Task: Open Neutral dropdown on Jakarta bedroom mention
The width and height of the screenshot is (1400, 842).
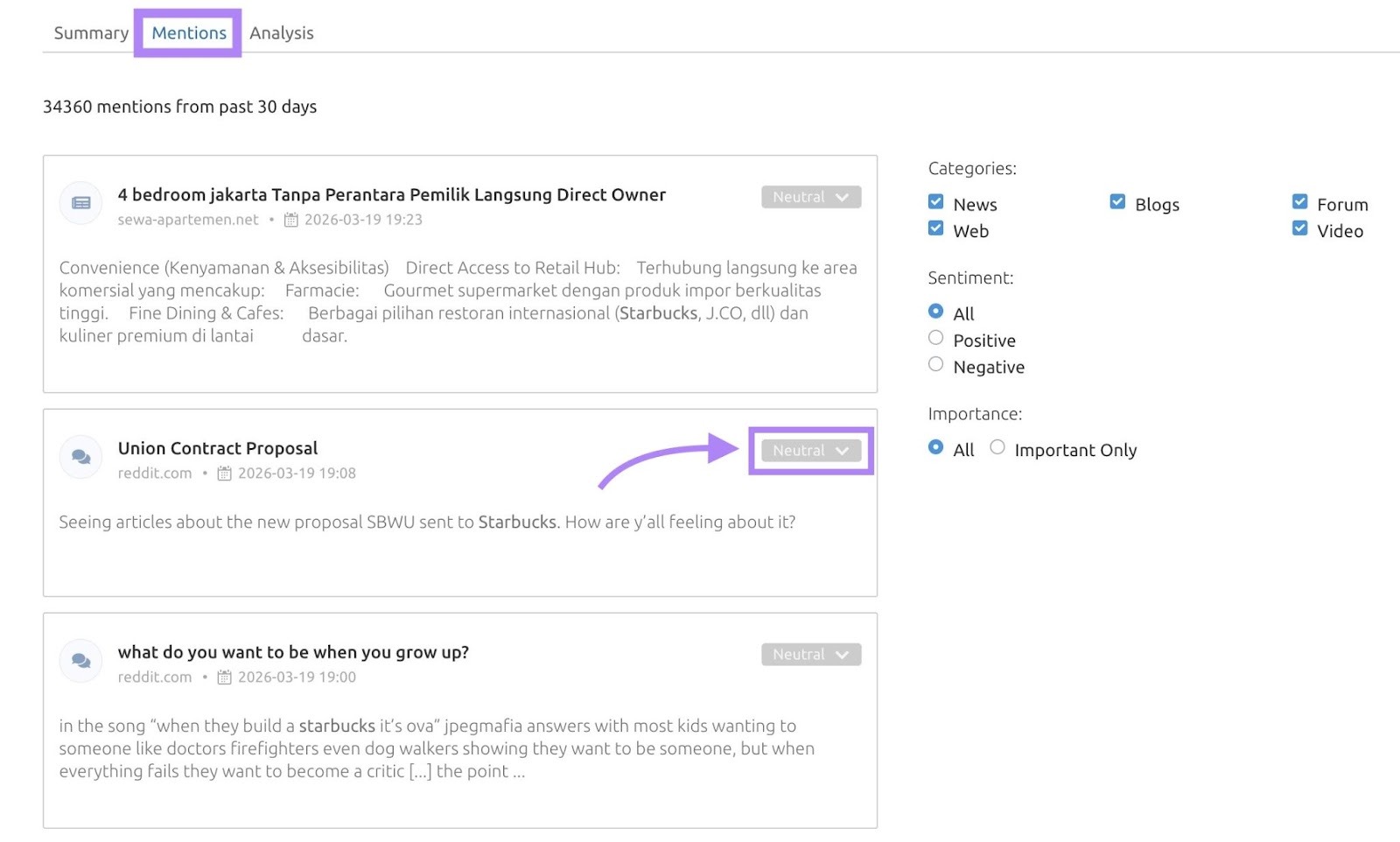Action: (811, 197)
